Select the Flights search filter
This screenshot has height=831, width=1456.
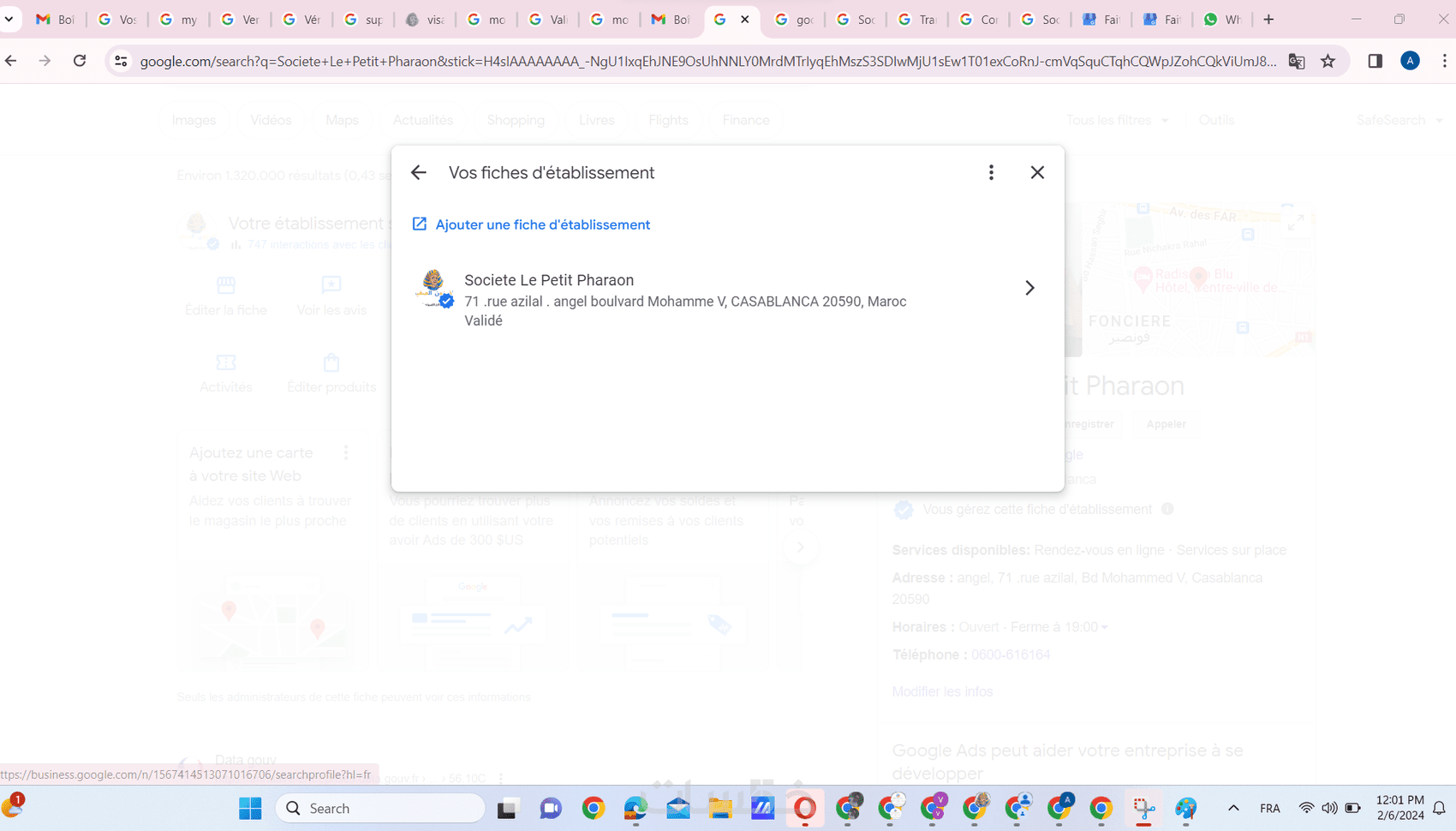668,120
